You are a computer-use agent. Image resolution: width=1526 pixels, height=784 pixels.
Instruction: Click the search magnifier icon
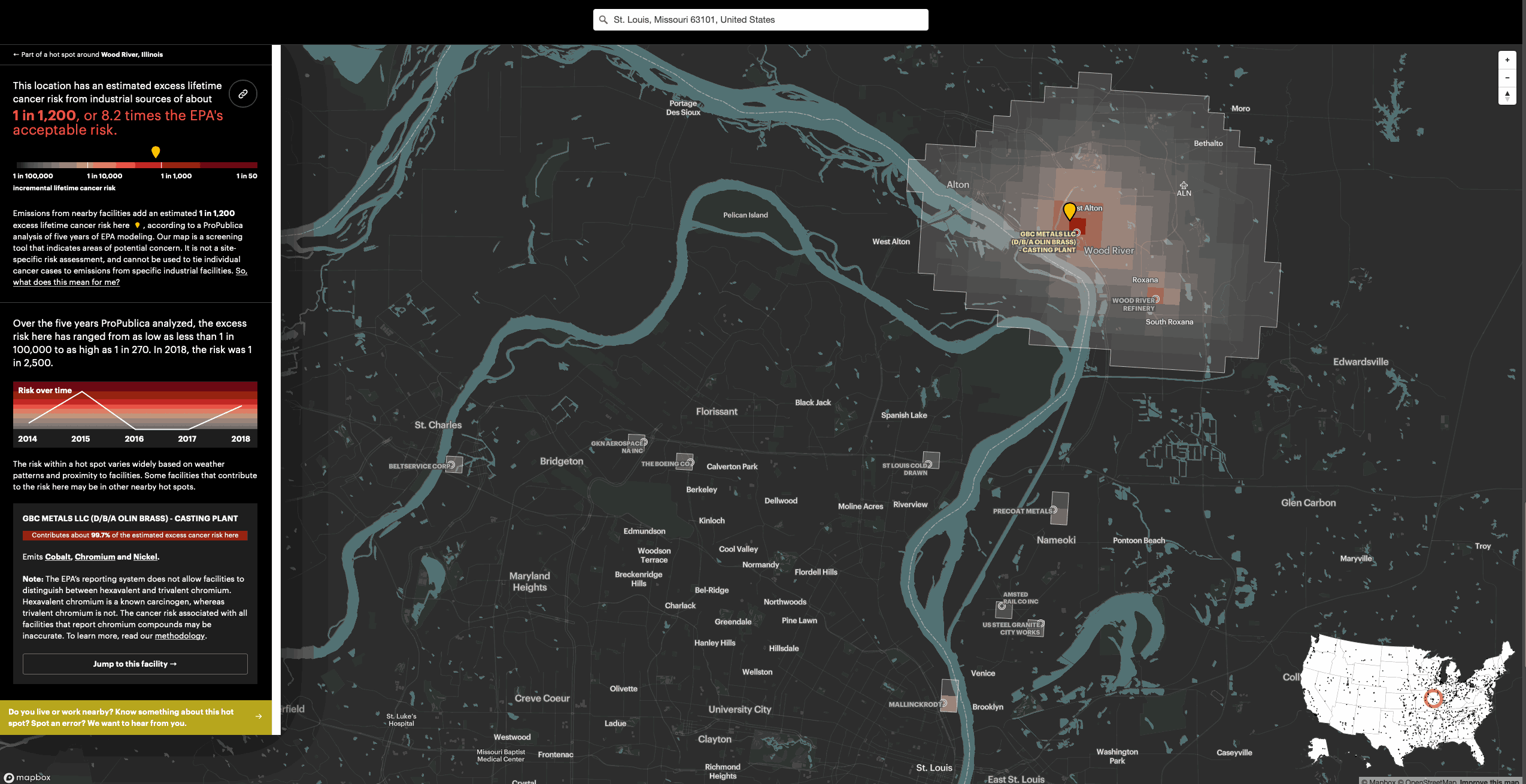click(603, 20)
